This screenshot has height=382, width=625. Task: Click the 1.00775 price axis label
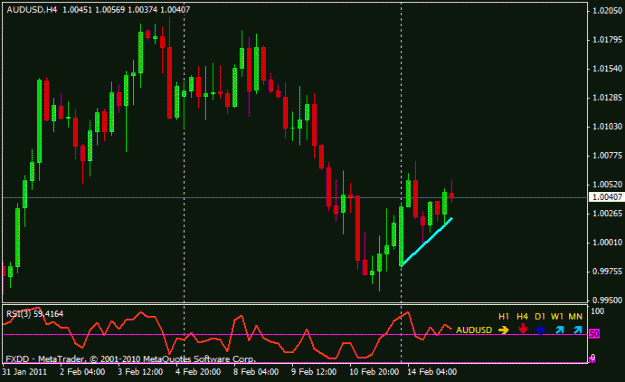click(607, 156)
